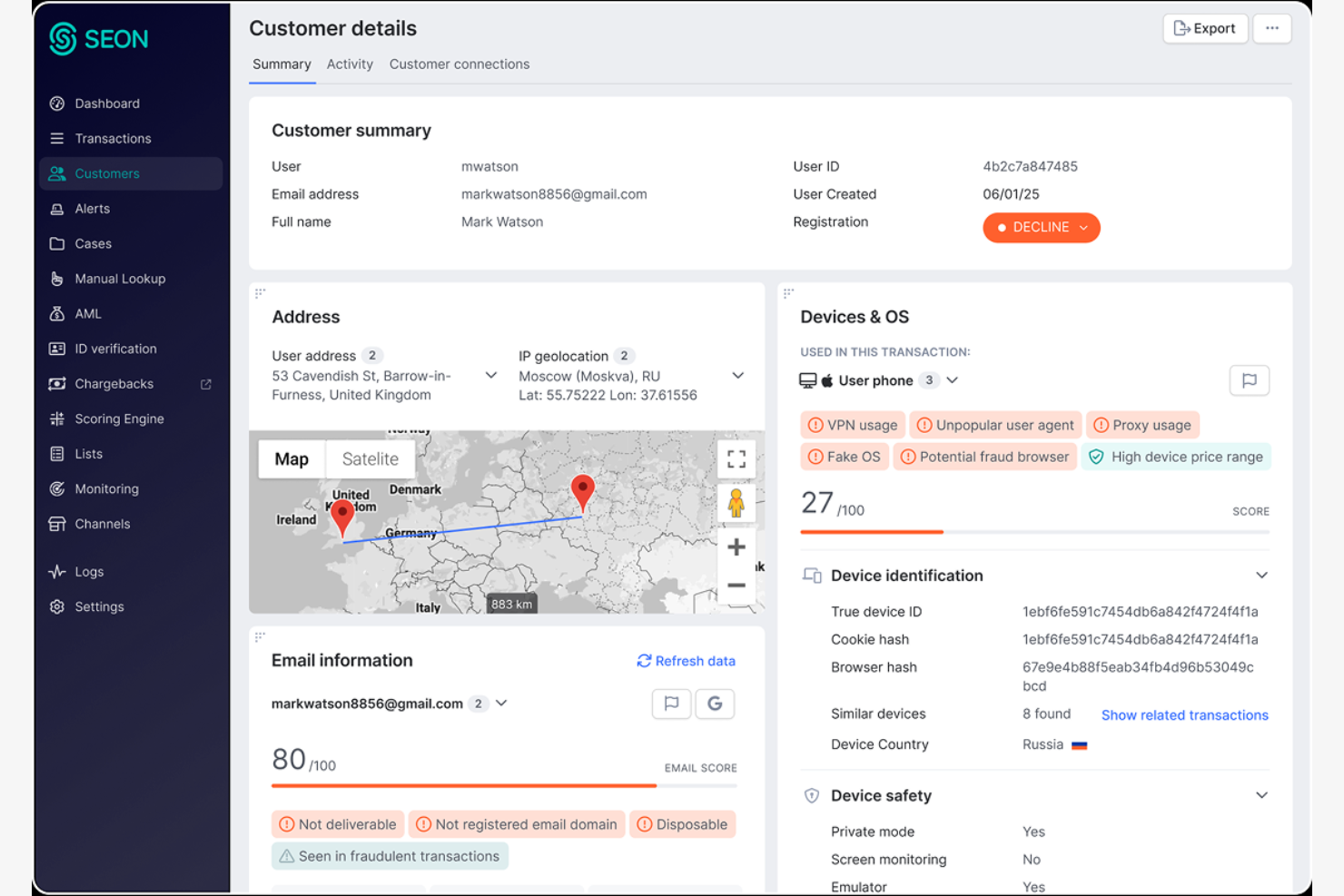Click High device price range tag

pyautogui.click(x=1176, y=457)
